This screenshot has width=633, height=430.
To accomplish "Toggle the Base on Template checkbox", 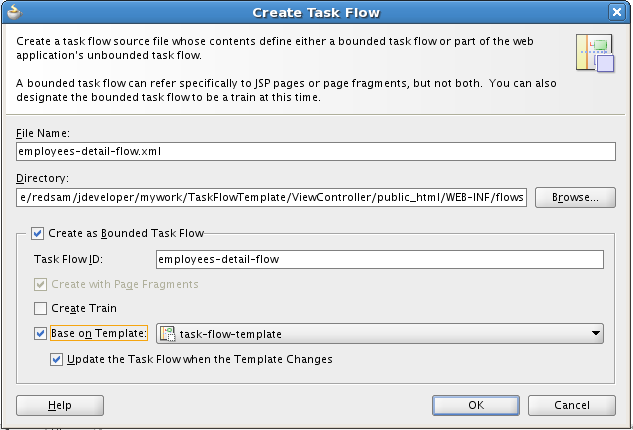I will click(41, 334).
